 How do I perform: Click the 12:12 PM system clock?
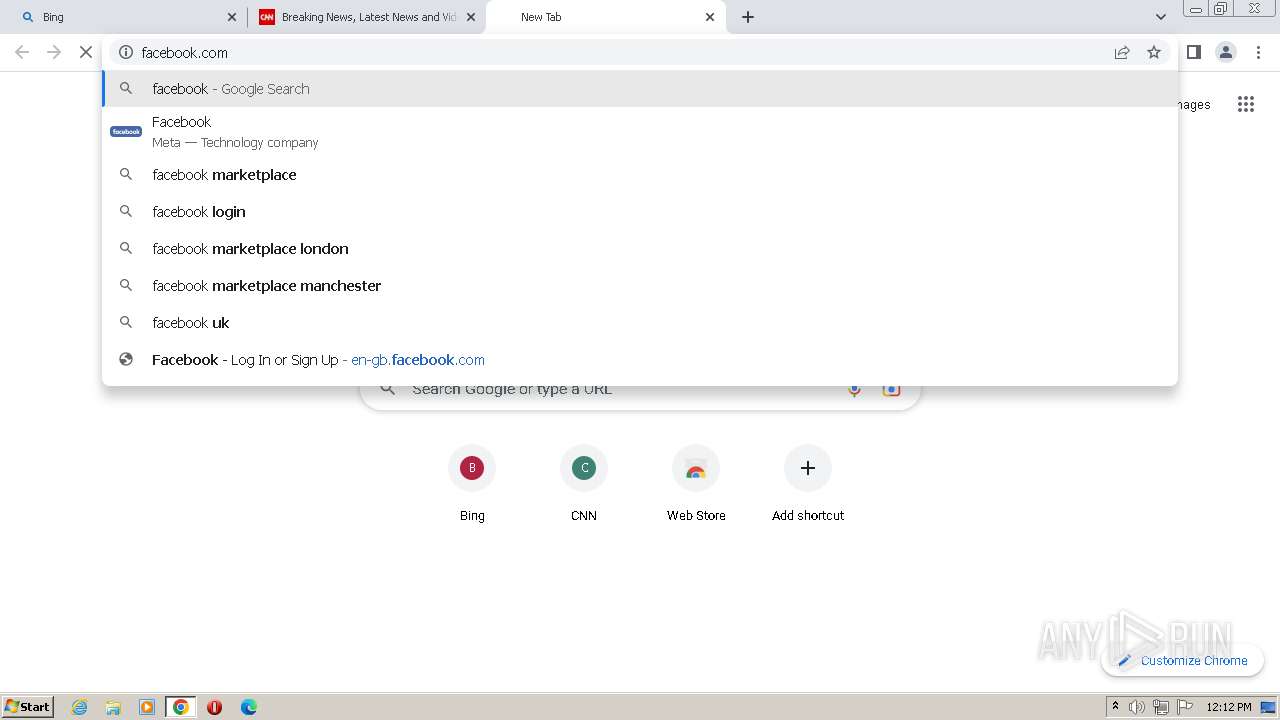pyautogui.click(x=1229, y=707)
